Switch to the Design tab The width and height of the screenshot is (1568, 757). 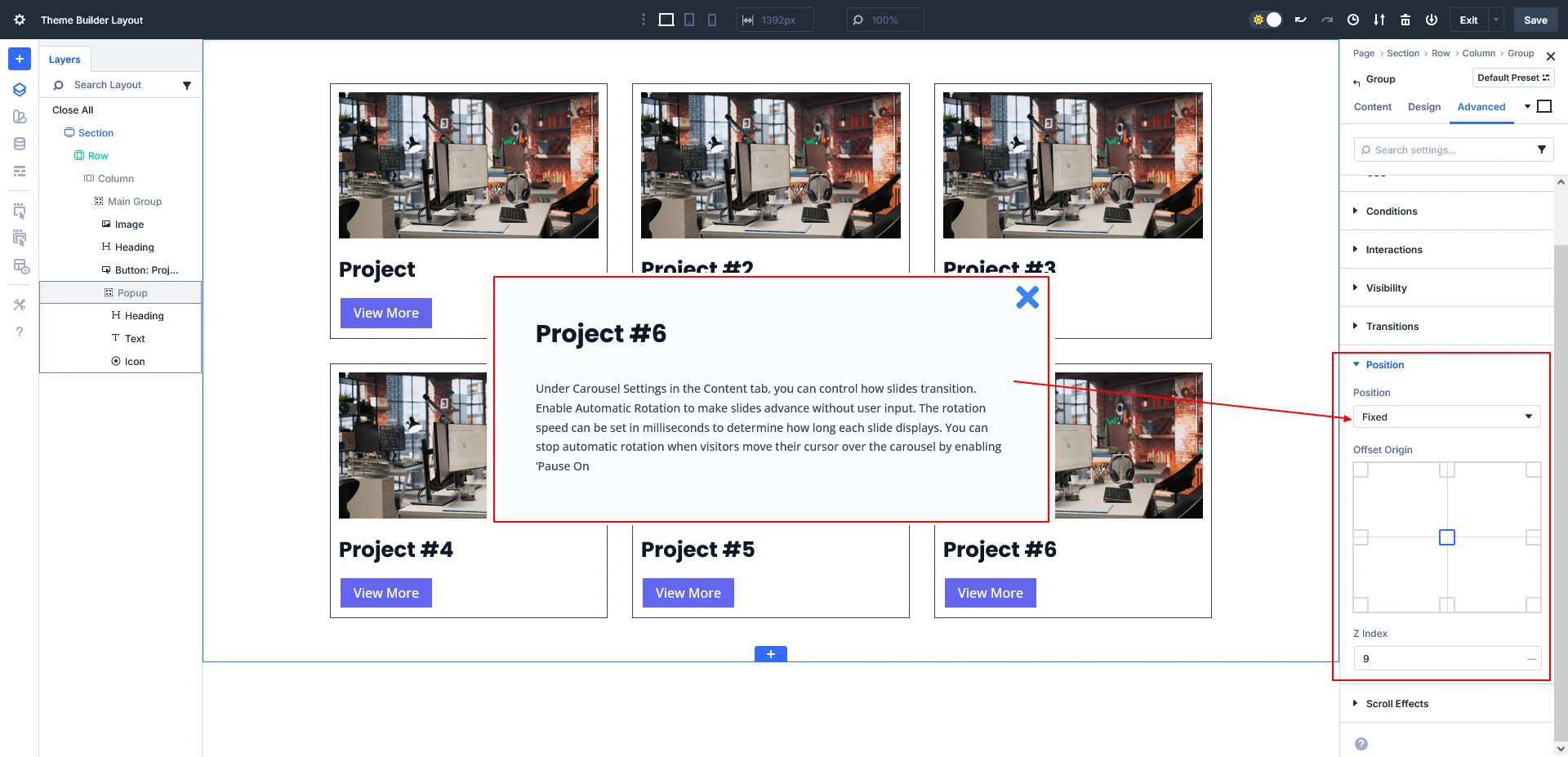[x=1423, y=107]
